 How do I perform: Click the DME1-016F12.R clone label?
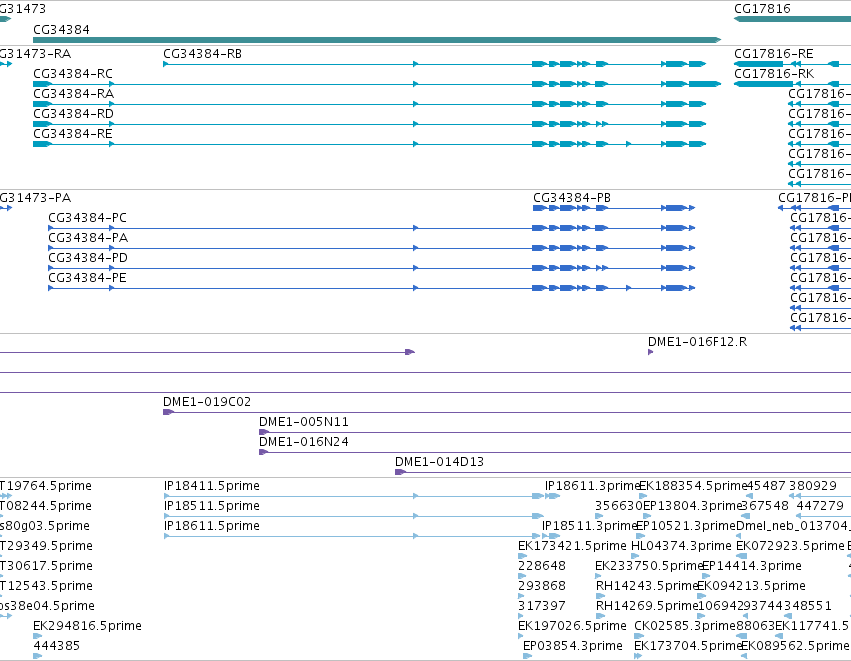tap(697, 342)
